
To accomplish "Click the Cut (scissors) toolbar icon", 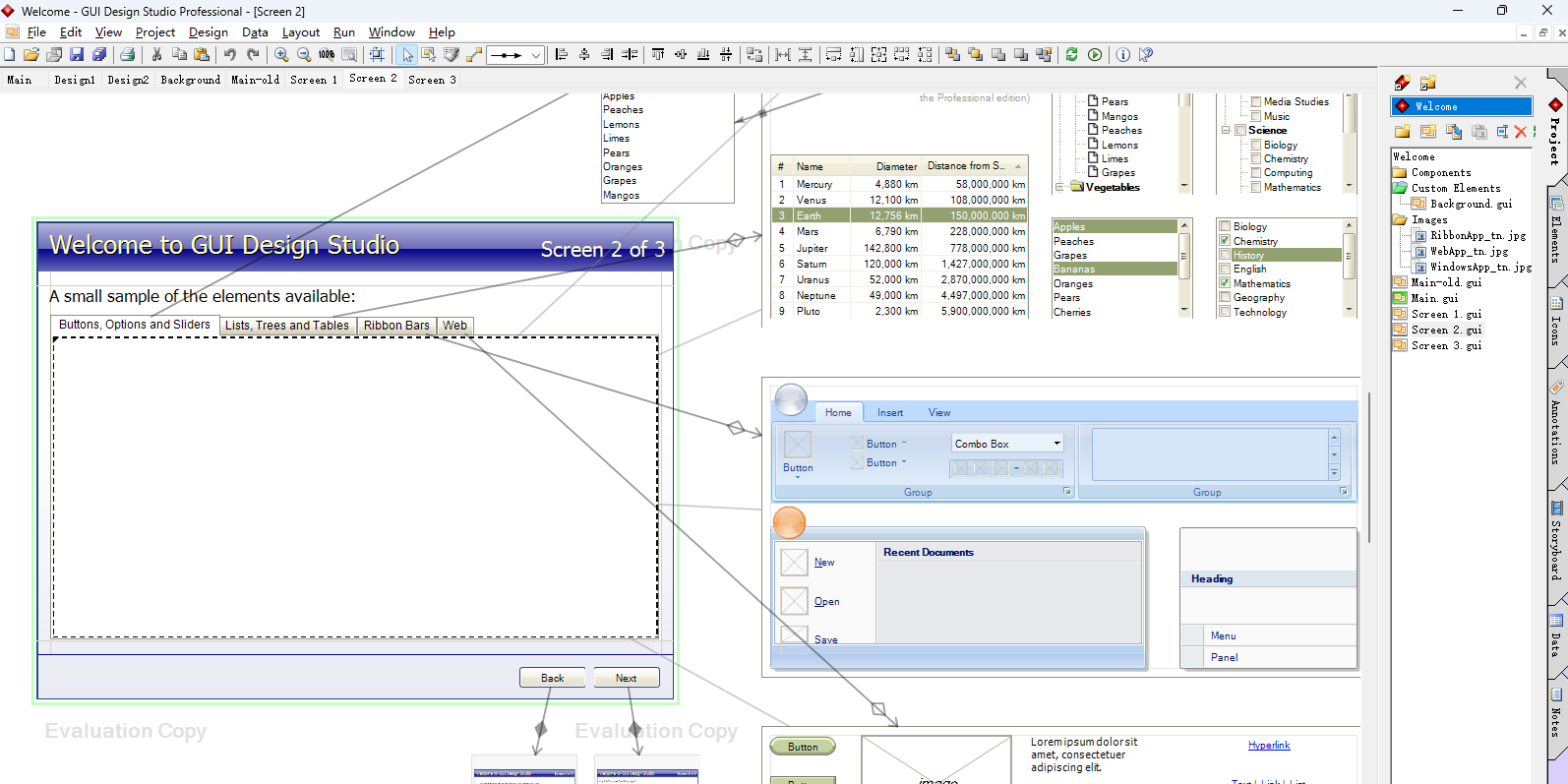I will 156,55.
